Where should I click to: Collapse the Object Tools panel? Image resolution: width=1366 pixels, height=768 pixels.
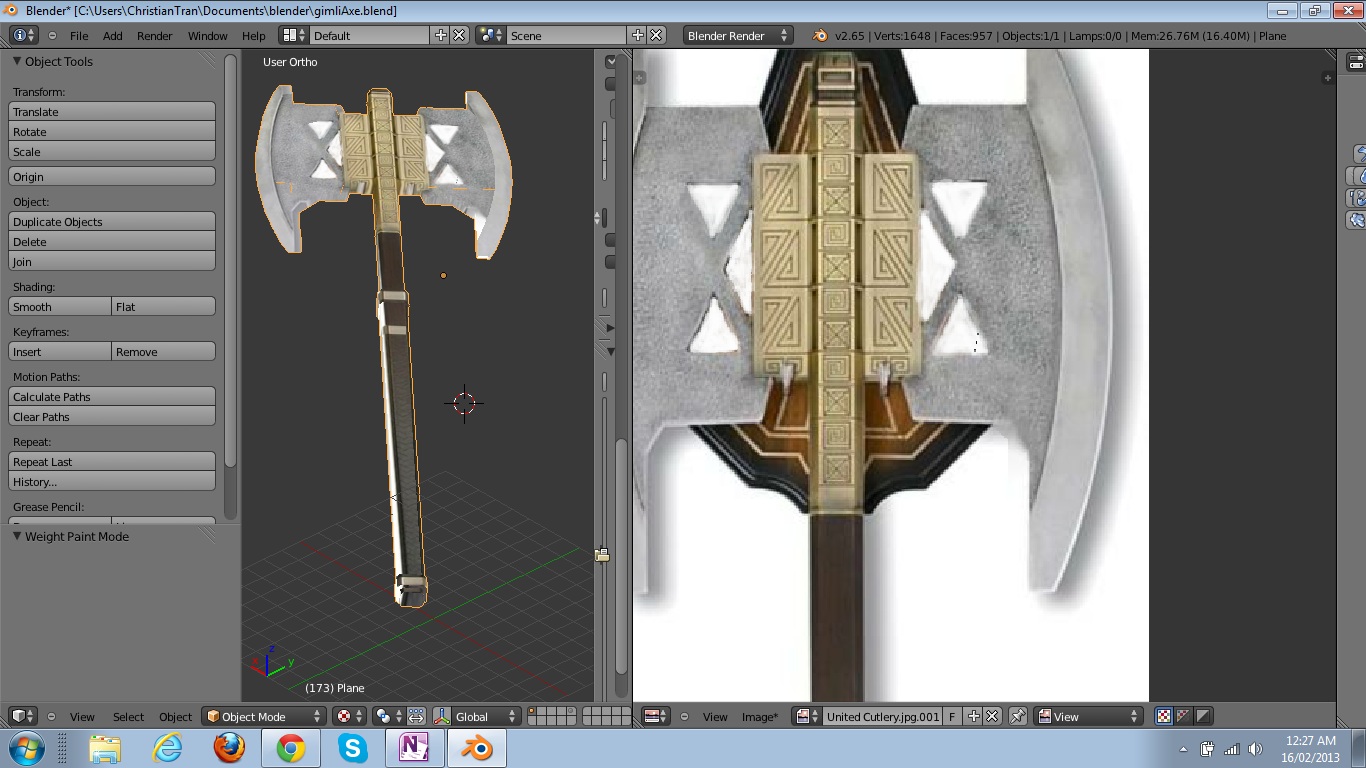click(x=17, y=61)
